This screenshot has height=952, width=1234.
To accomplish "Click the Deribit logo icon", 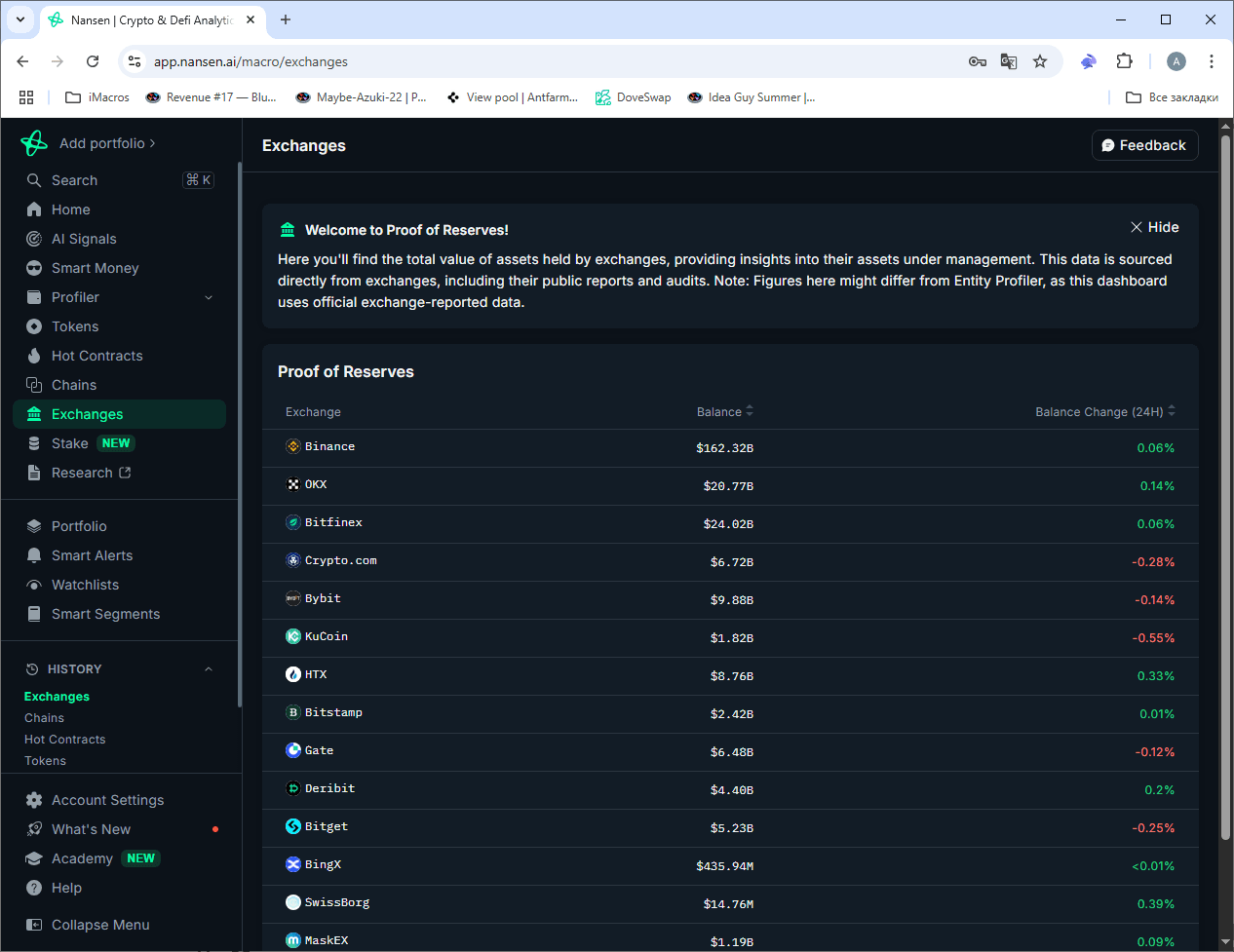I will pos(293,788).
